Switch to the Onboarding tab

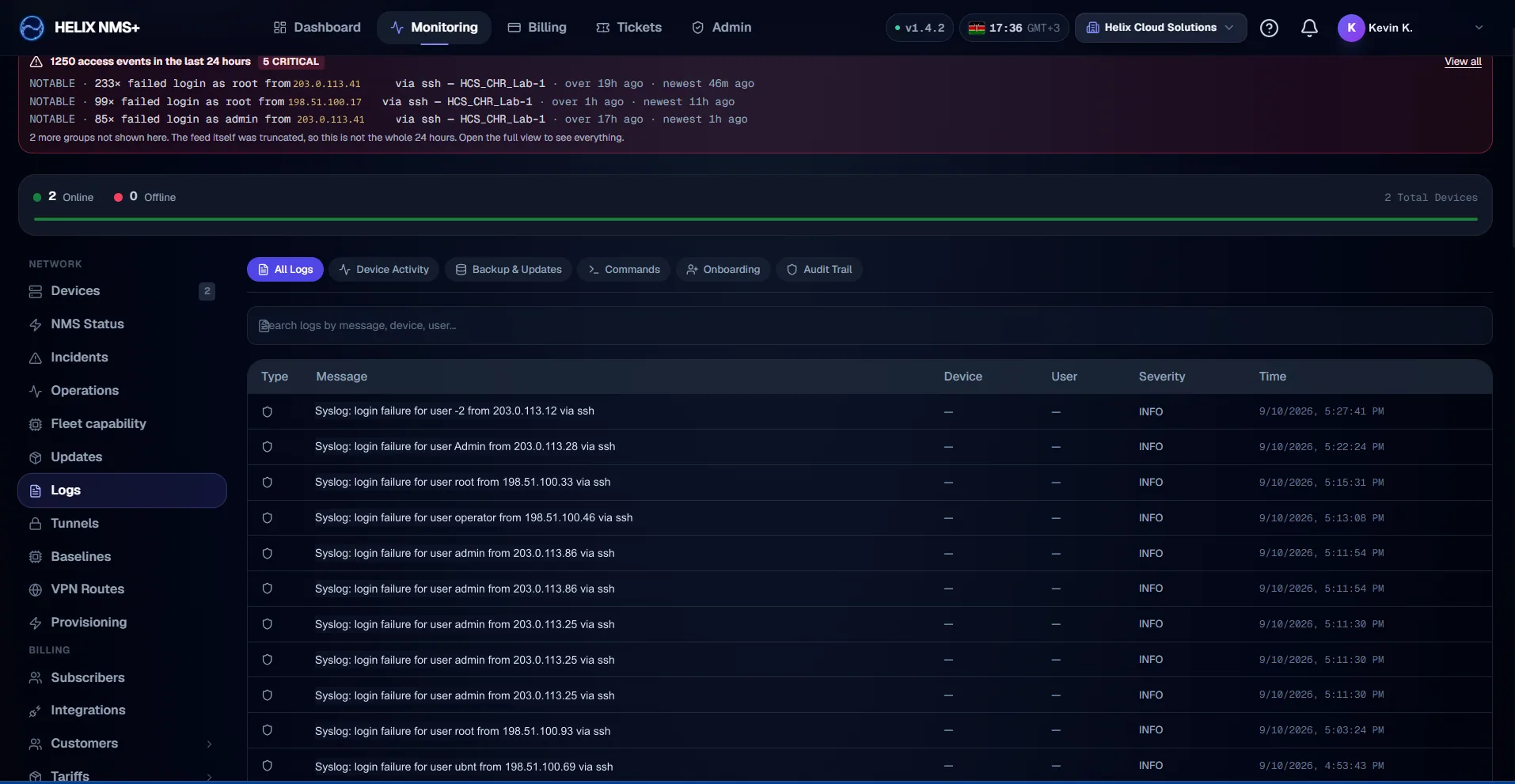coord(723,270)
